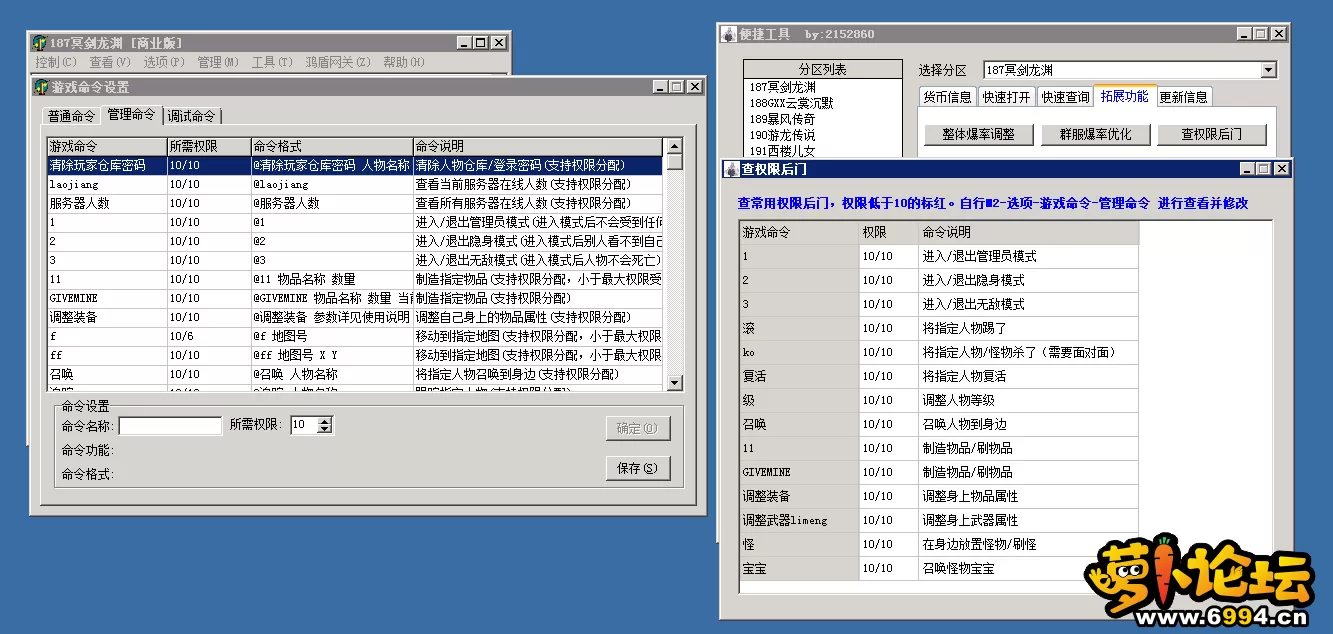
Task: Click the 便捷工具 window title icon
Action: click(x=729, y=34)
